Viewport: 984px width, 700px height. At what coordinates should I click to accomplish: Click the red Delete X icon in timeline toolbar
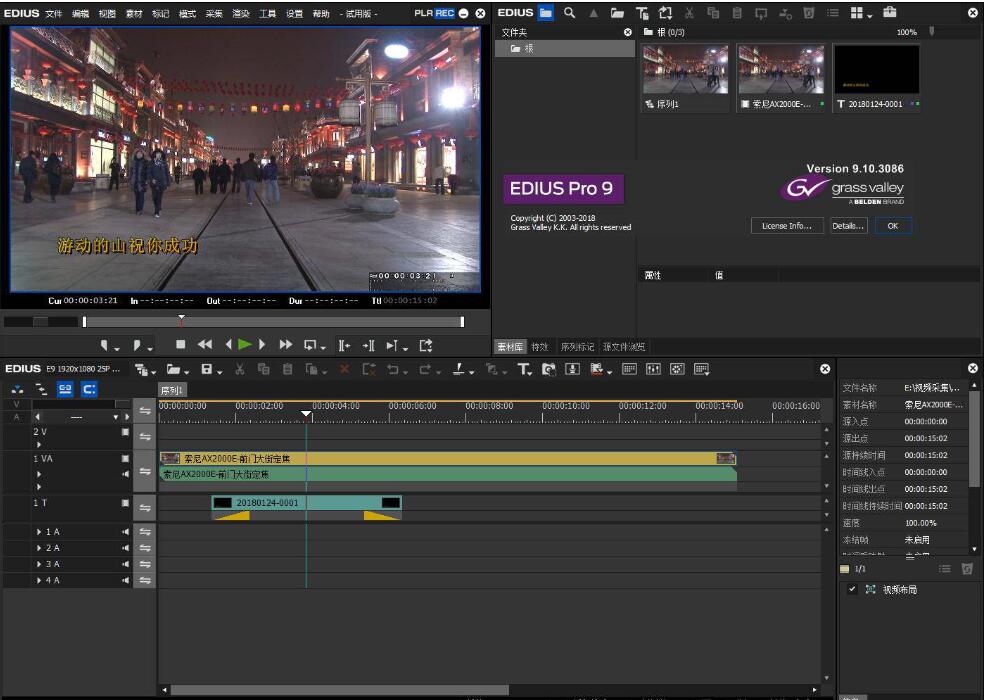pos(344,369)
